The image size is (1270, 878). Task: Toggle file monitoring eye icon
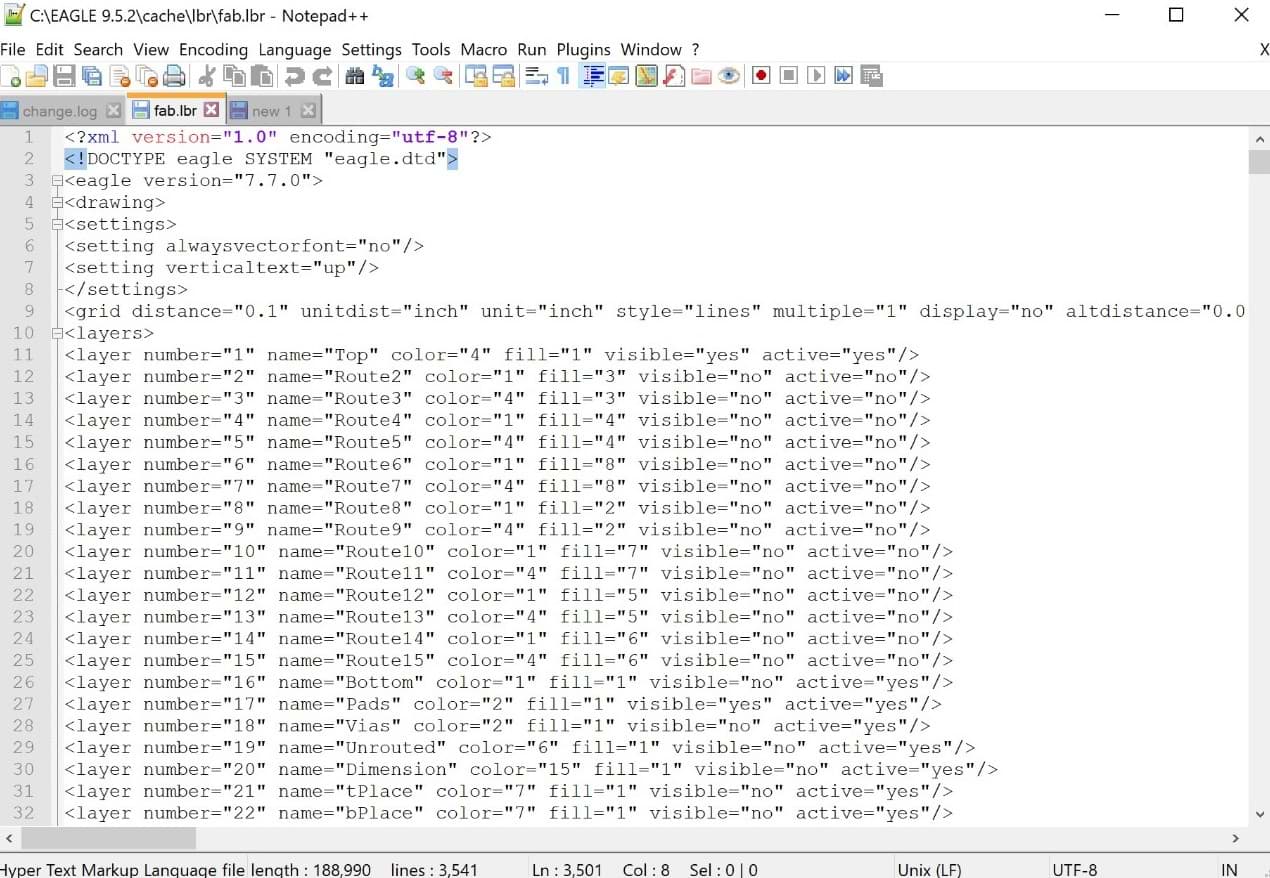(x=729, y=76)
